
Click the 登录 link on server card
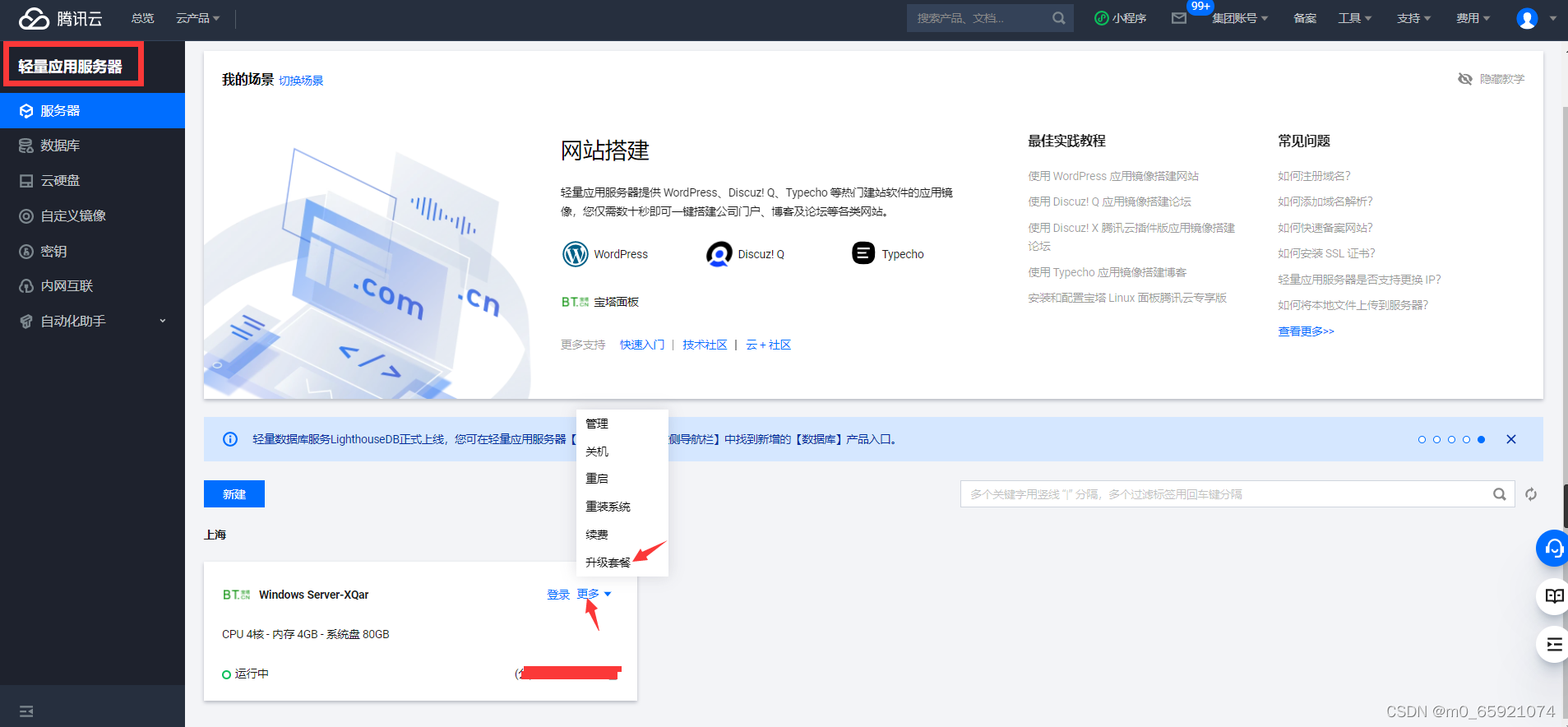[558, 595]
